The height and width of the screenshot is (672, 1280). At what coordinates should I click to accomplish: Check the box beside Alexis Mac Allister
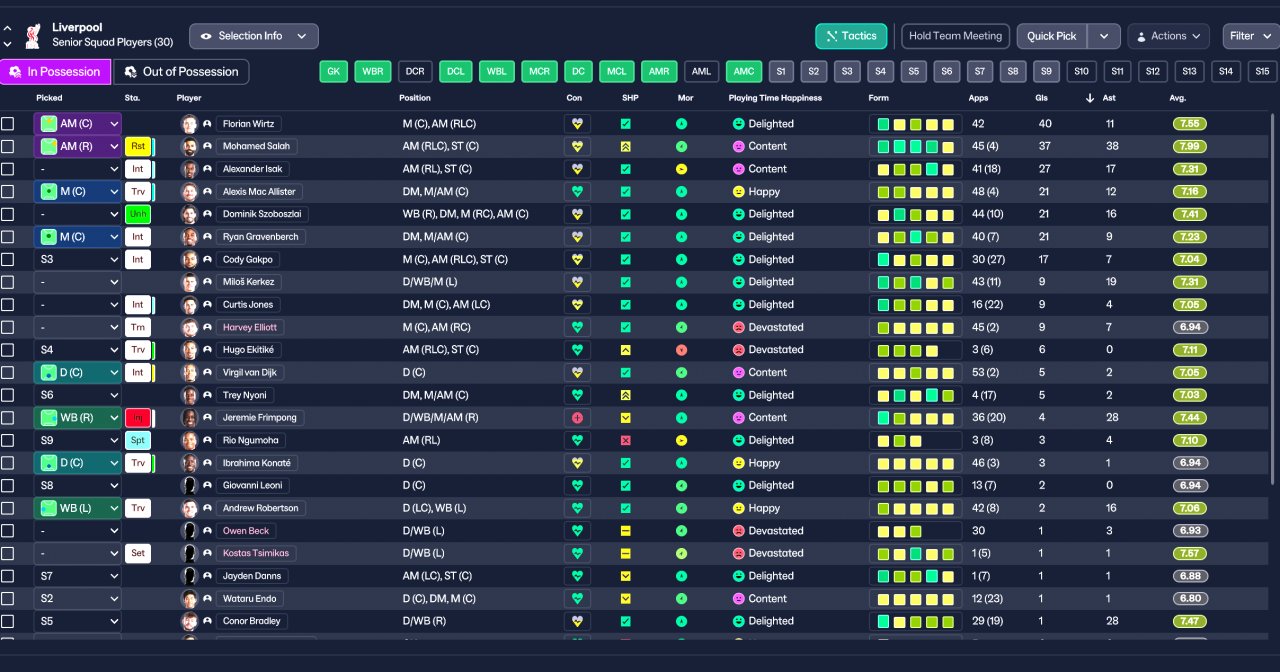tap(8, 192)
